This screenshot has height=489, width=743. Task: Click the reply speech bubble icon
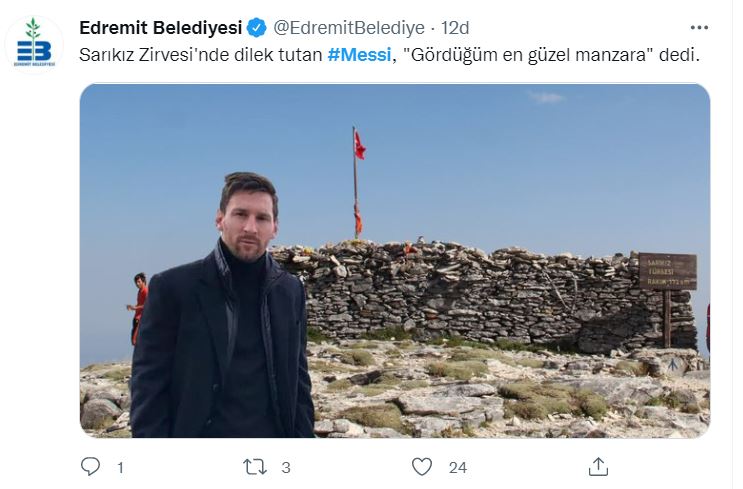tap(90, 466)
